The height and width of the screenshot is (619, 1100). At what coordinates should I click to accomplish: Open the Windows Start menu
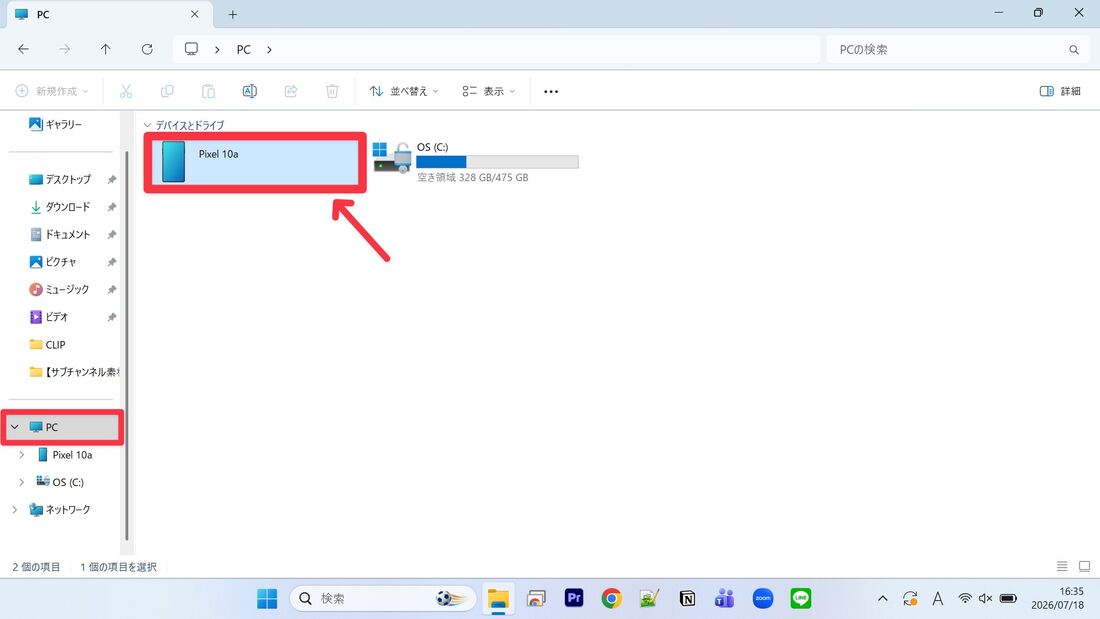[267, 599]
